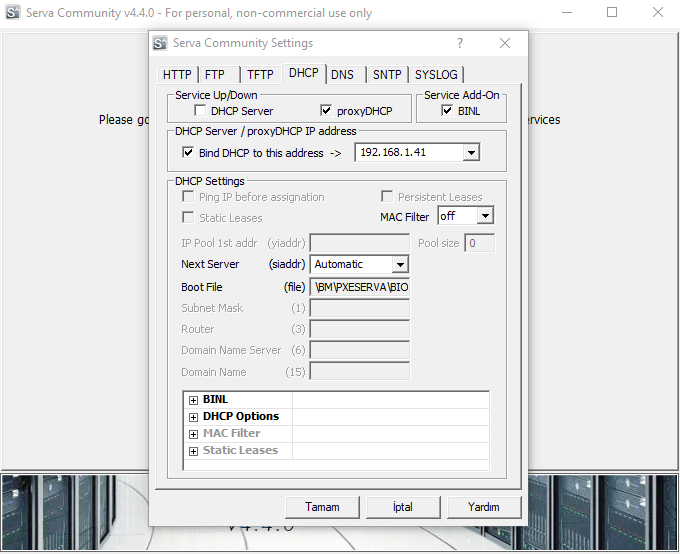Toggle Static Leases checkbox

[188, 217]
